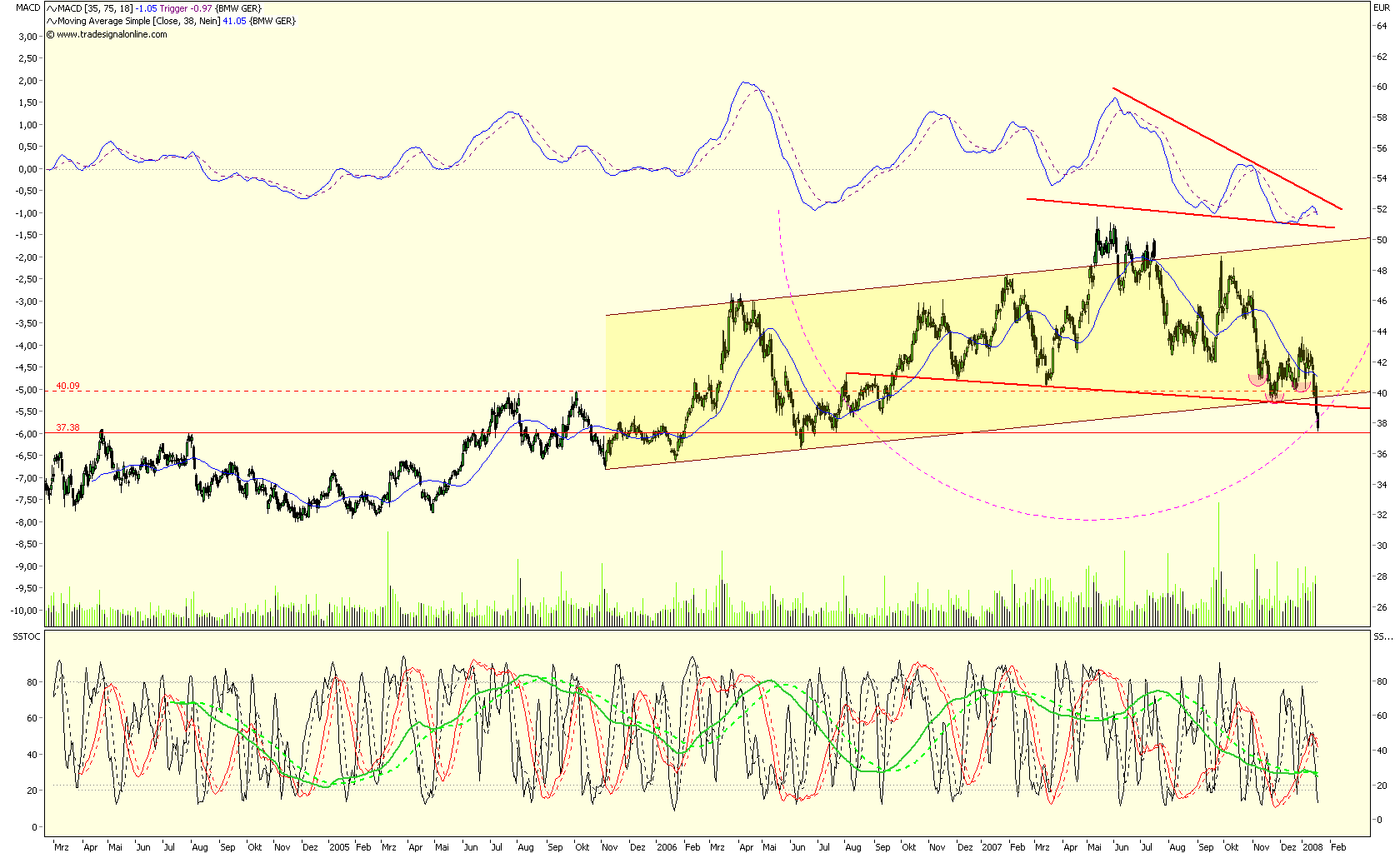Click the Moving Average Simple legend icon
The image size is (1400, 853).
52,20
